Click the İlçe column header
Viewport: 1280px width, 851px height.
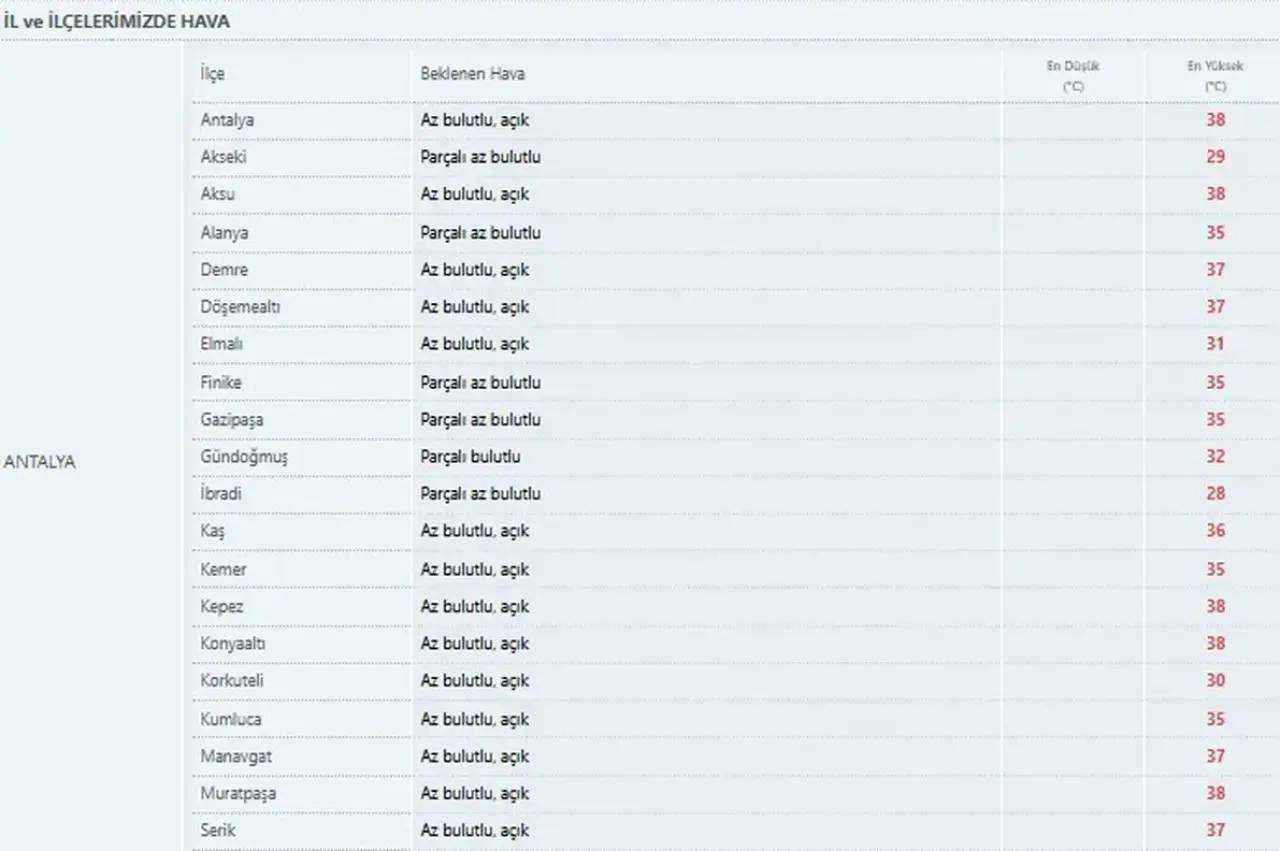click(212, 74)
